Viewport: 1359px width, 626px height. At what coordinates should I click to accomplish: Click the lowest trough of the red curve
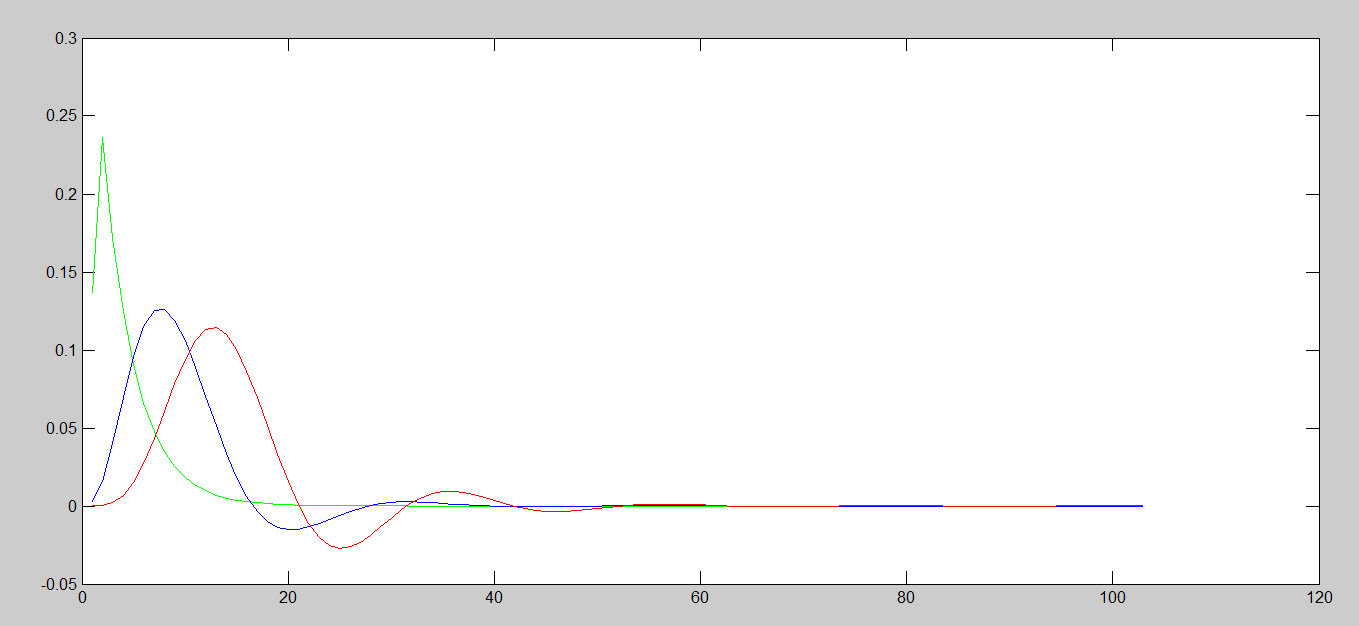[x=340, y=548]
